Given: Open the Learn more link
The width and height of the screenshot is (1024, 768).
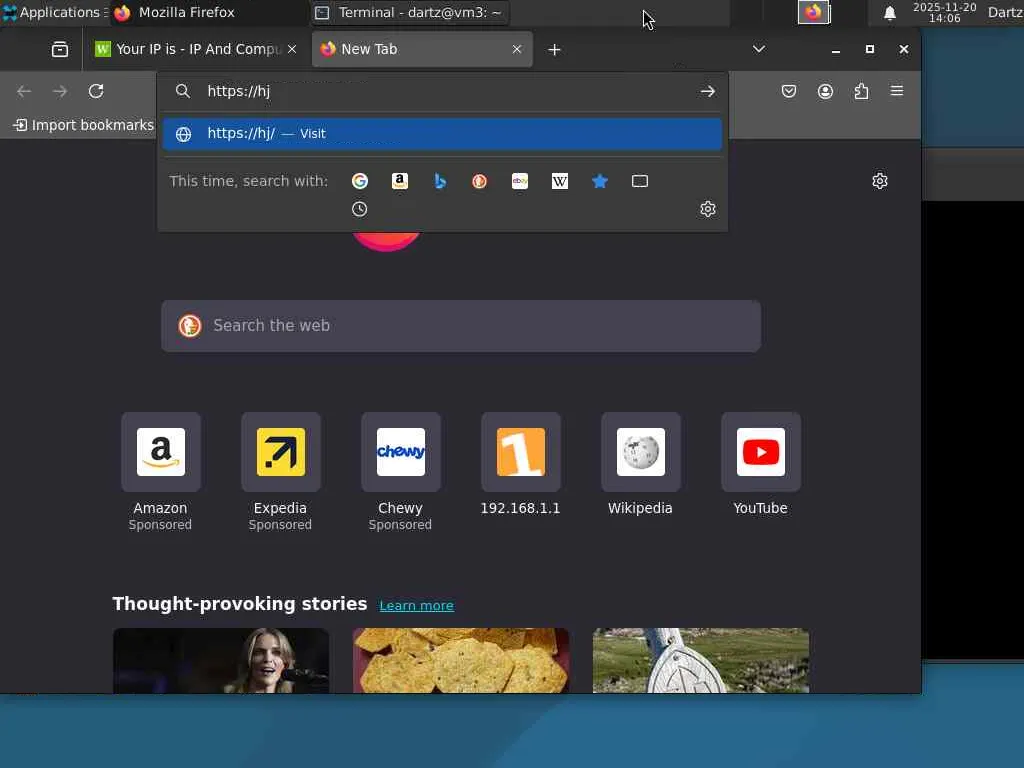Looking at the screenshot, I should click(417, 605).
